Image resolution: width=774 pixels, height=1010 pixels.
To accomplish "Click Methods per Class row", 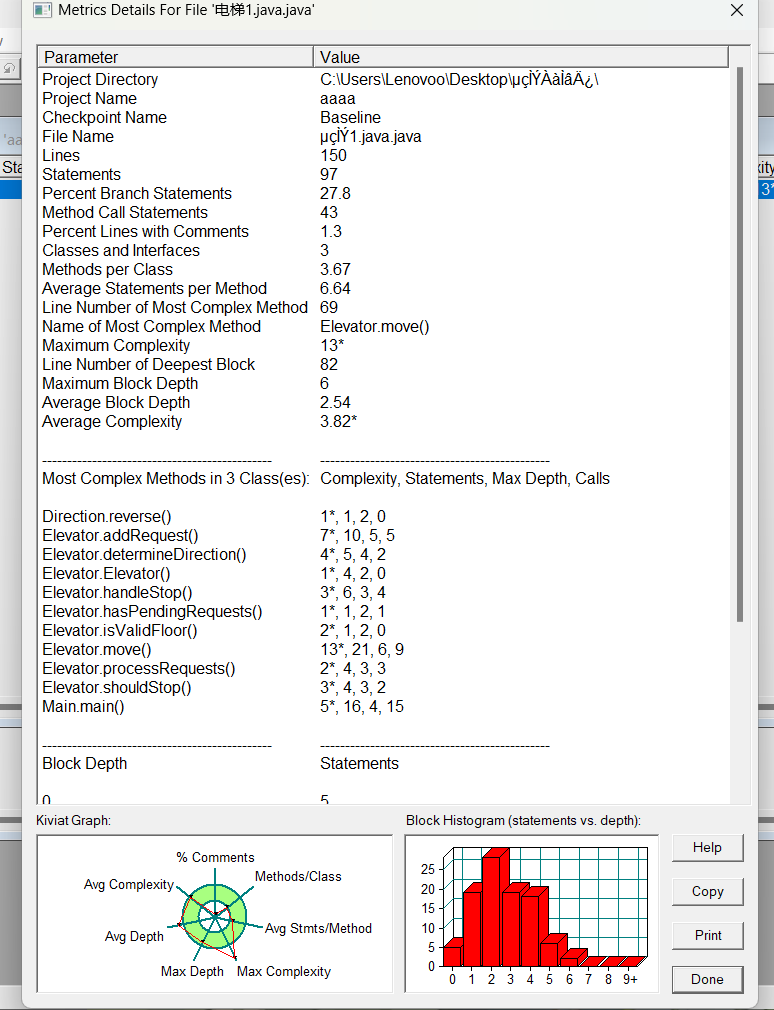I will point(383,269).
